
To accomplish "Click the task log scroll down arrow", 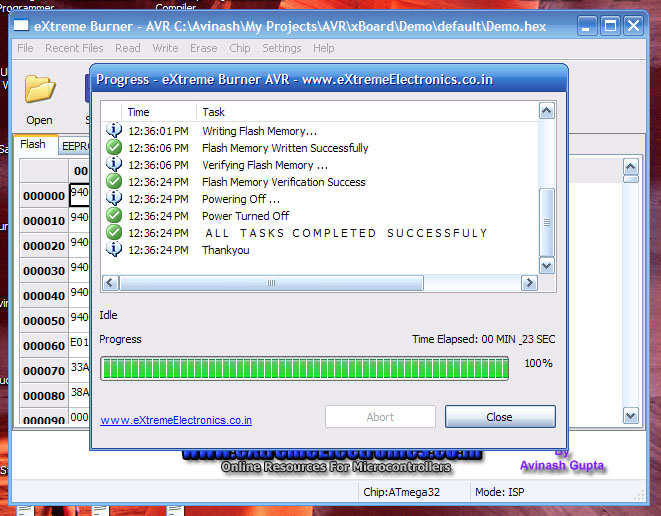I will (547, 266).
